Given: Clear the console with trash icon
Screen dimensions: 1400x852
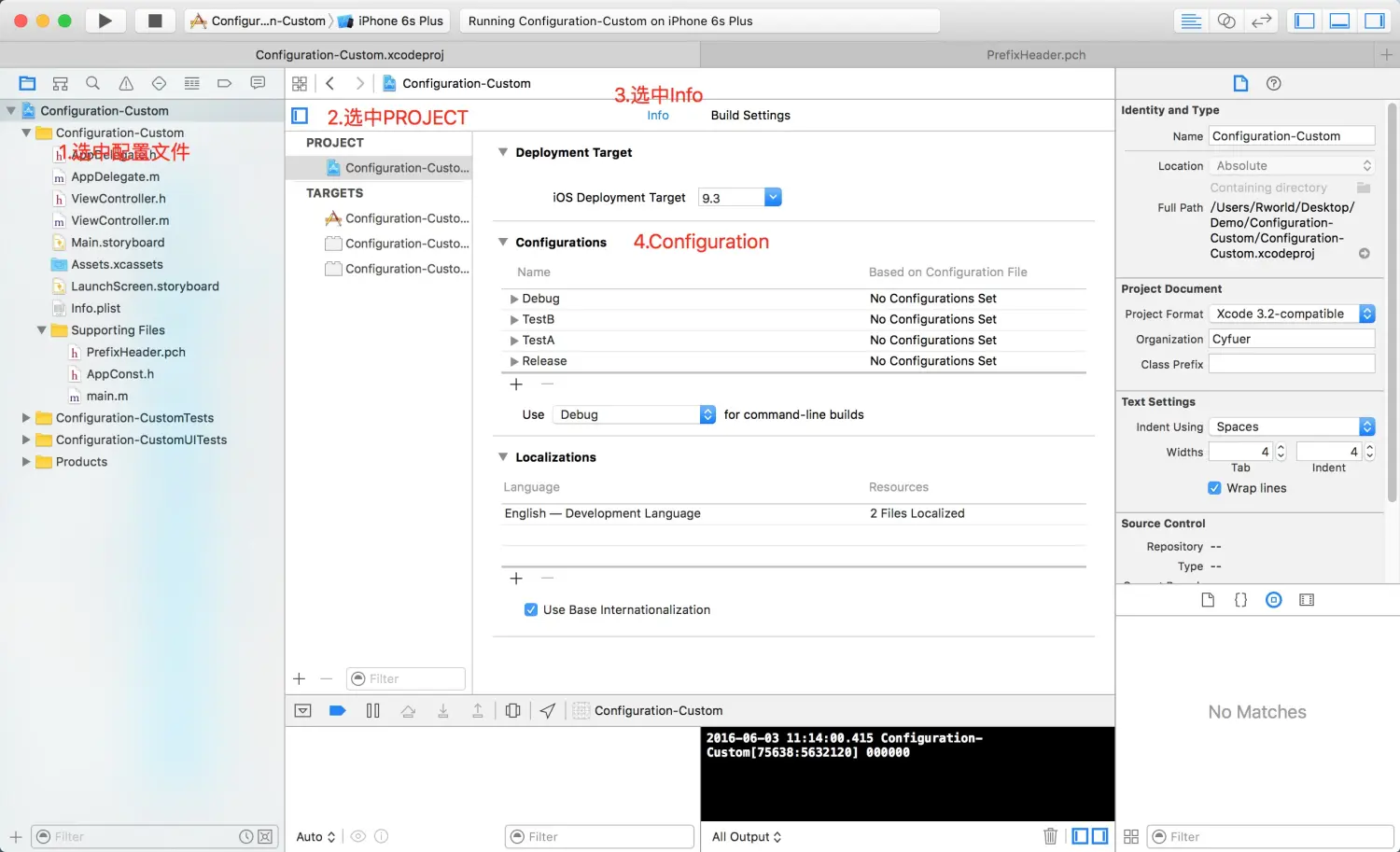Looking at the screenshot, I should click(x=1050, y=836).
